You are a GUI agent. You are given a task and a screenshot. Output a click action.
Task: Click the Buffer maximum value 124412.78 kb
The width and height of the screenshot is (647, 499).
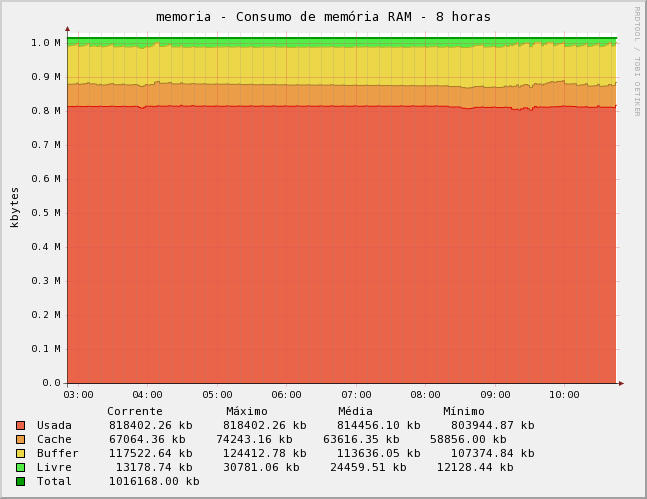point(264,454)
